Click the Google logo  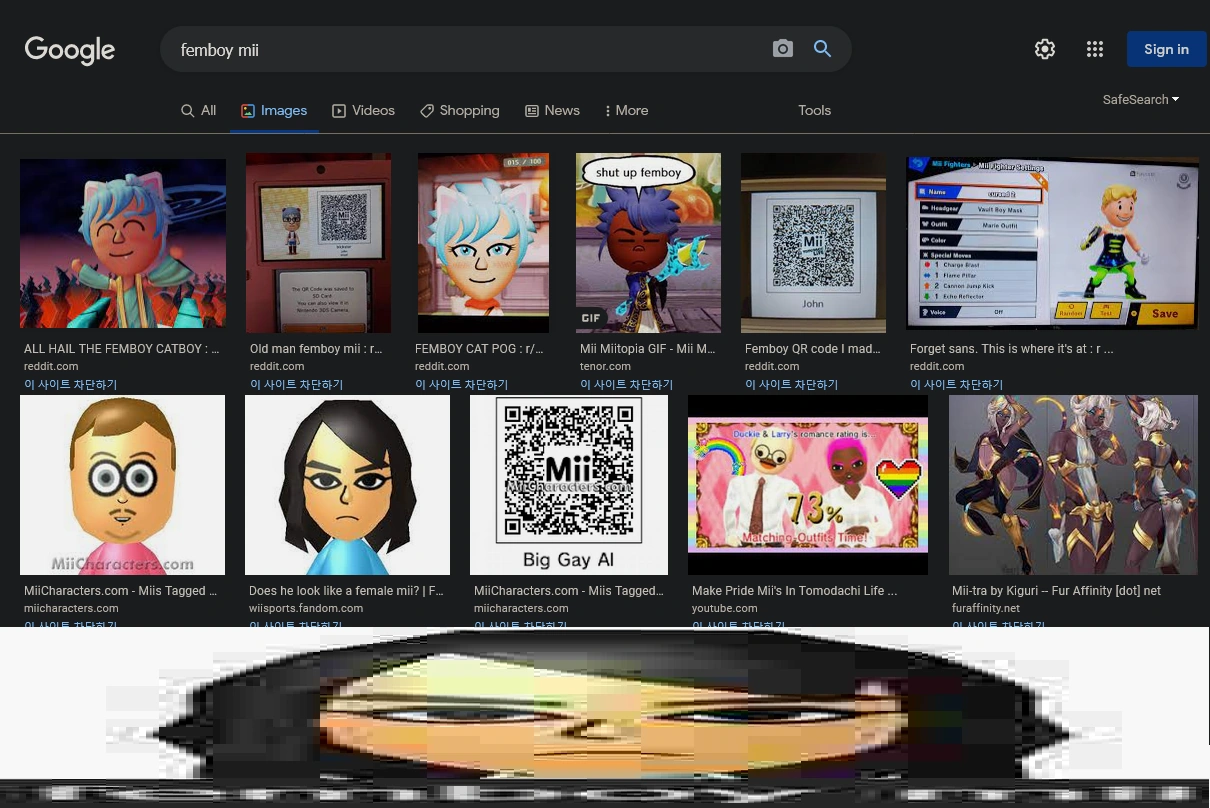coord(70,49)
